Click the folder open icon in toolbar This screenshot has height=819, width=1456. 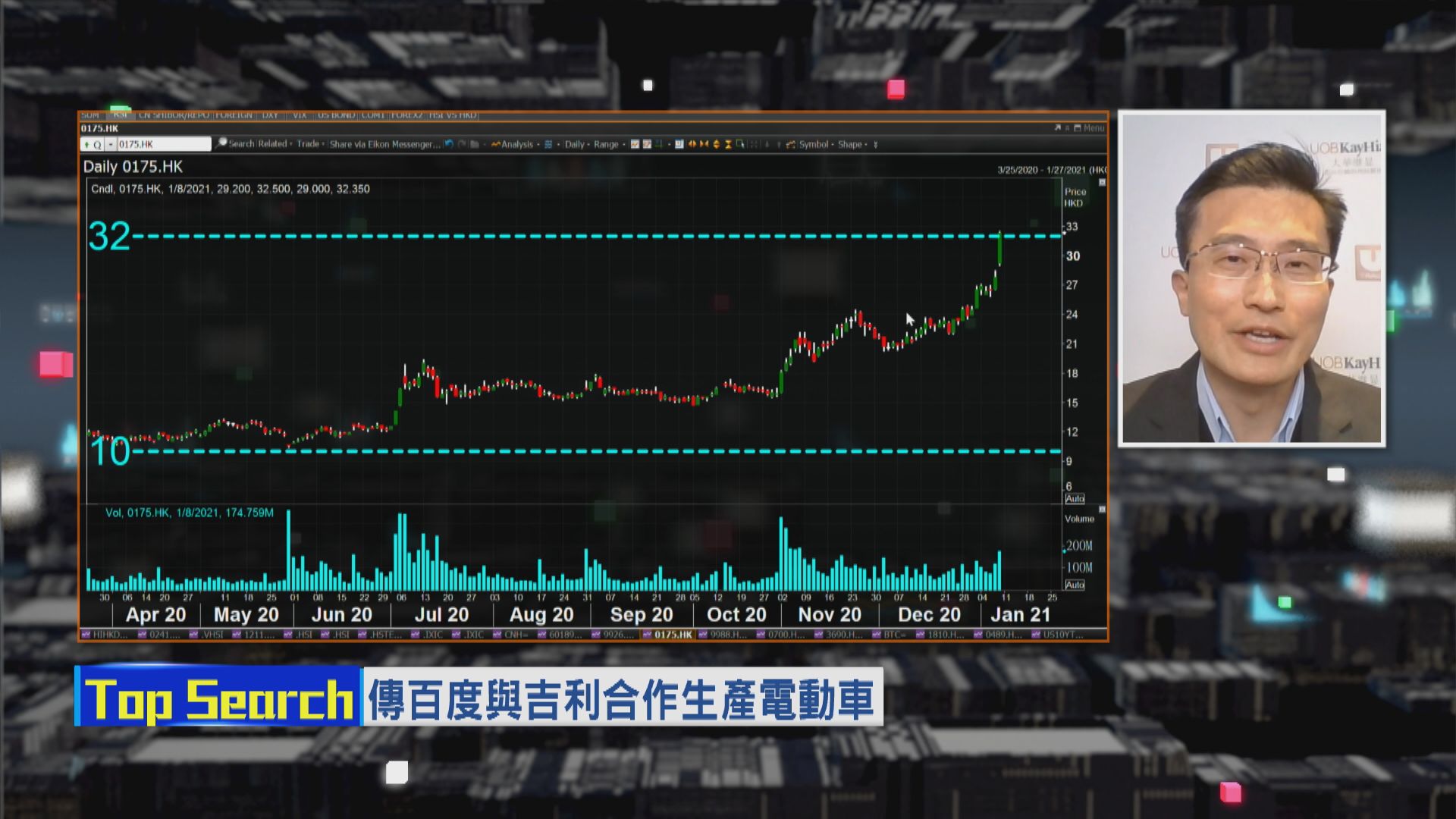coord(475,144)
